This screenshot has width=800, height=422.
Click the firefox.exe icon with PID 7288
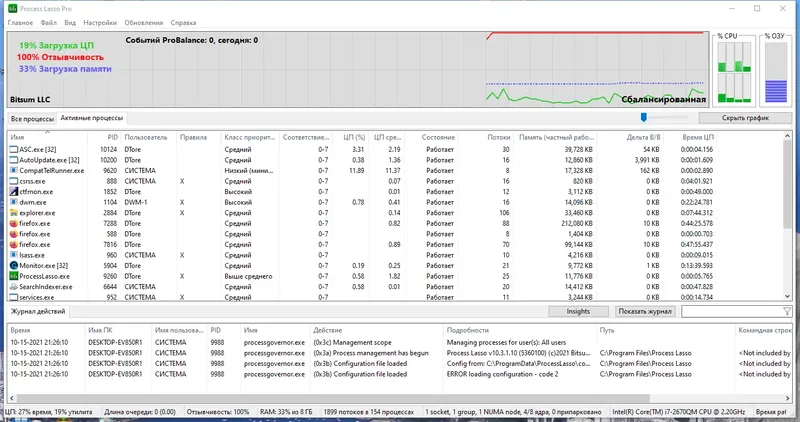point(14,224)
